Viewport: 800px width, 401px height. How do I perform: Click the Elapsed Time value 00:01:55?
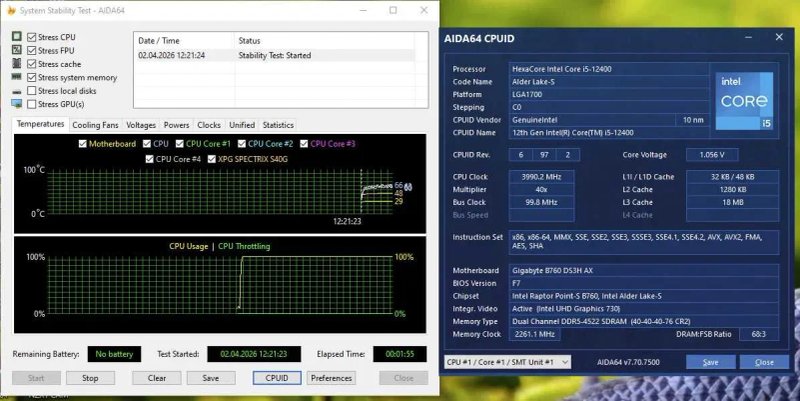pos(399,354)
